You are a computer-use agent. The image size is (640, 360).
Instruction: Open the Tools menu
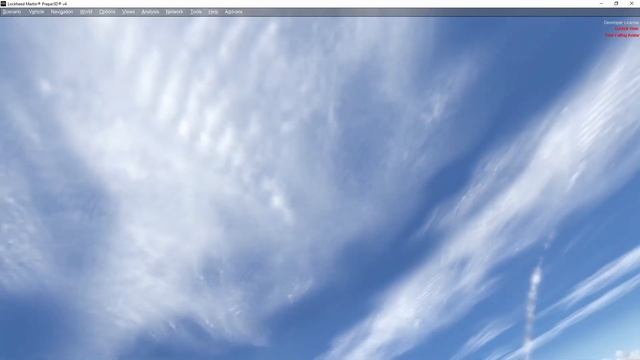click(x=196, y=12)
